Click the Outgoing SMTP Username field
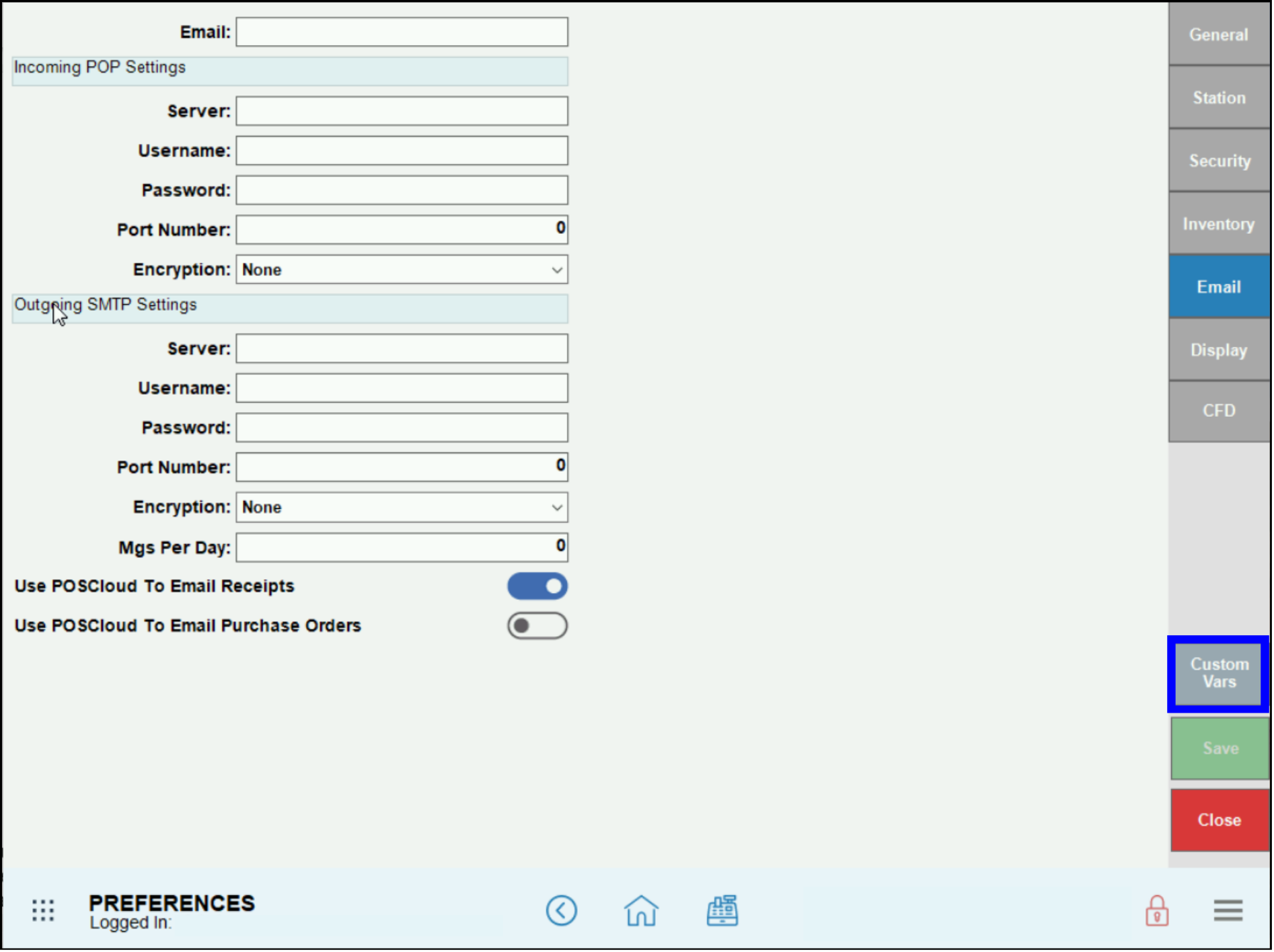This screenshot has width=1274, height=952. tap(402, 389)
